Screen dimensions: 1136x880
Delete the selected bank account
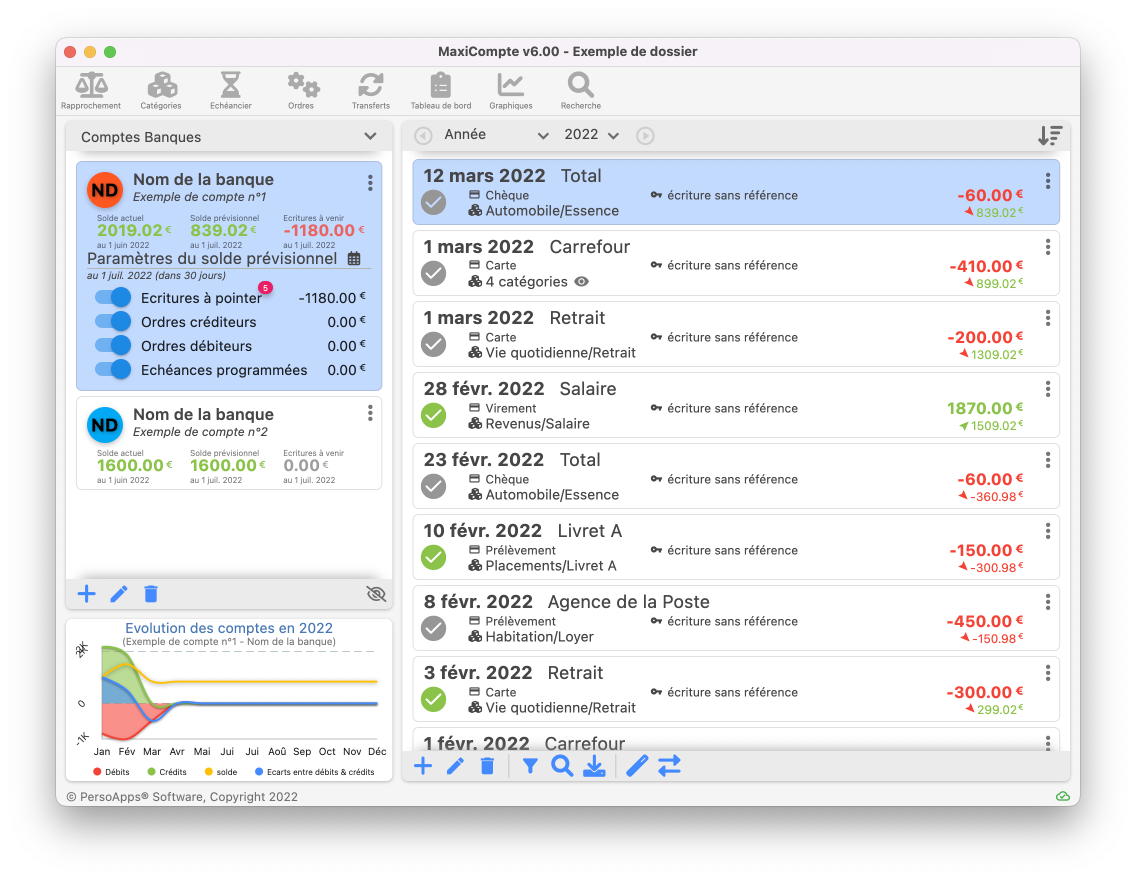[151, 594]
